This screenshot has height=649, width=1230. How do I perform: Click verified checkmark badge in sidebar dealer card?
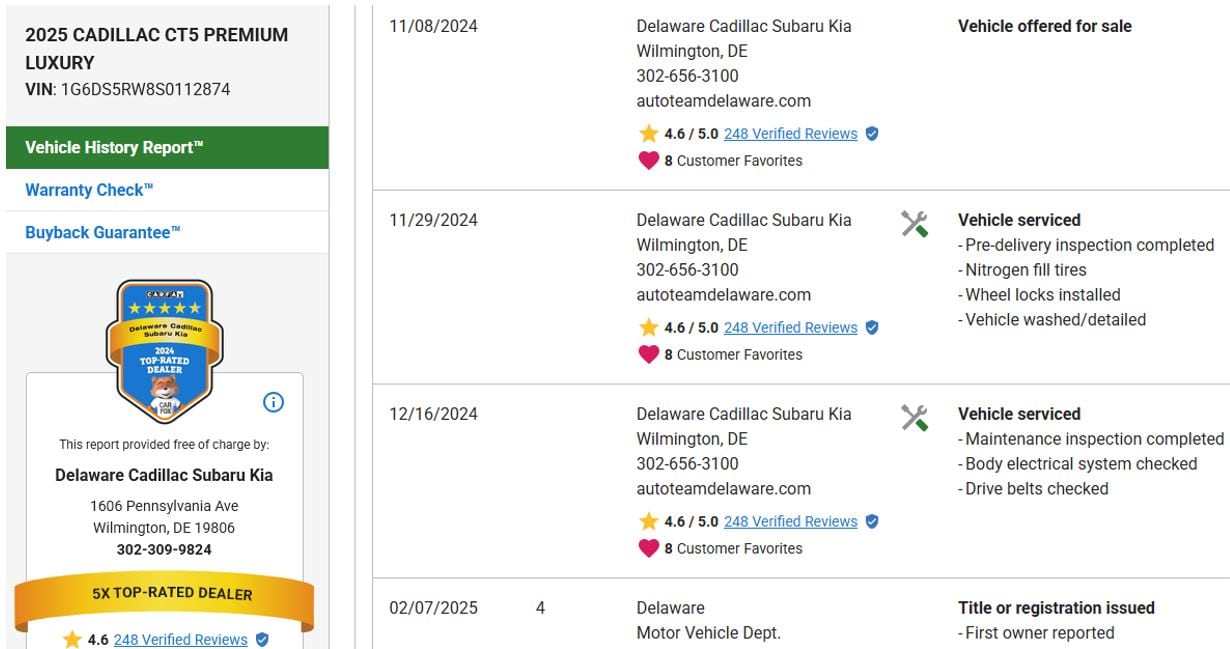(262, 640)
